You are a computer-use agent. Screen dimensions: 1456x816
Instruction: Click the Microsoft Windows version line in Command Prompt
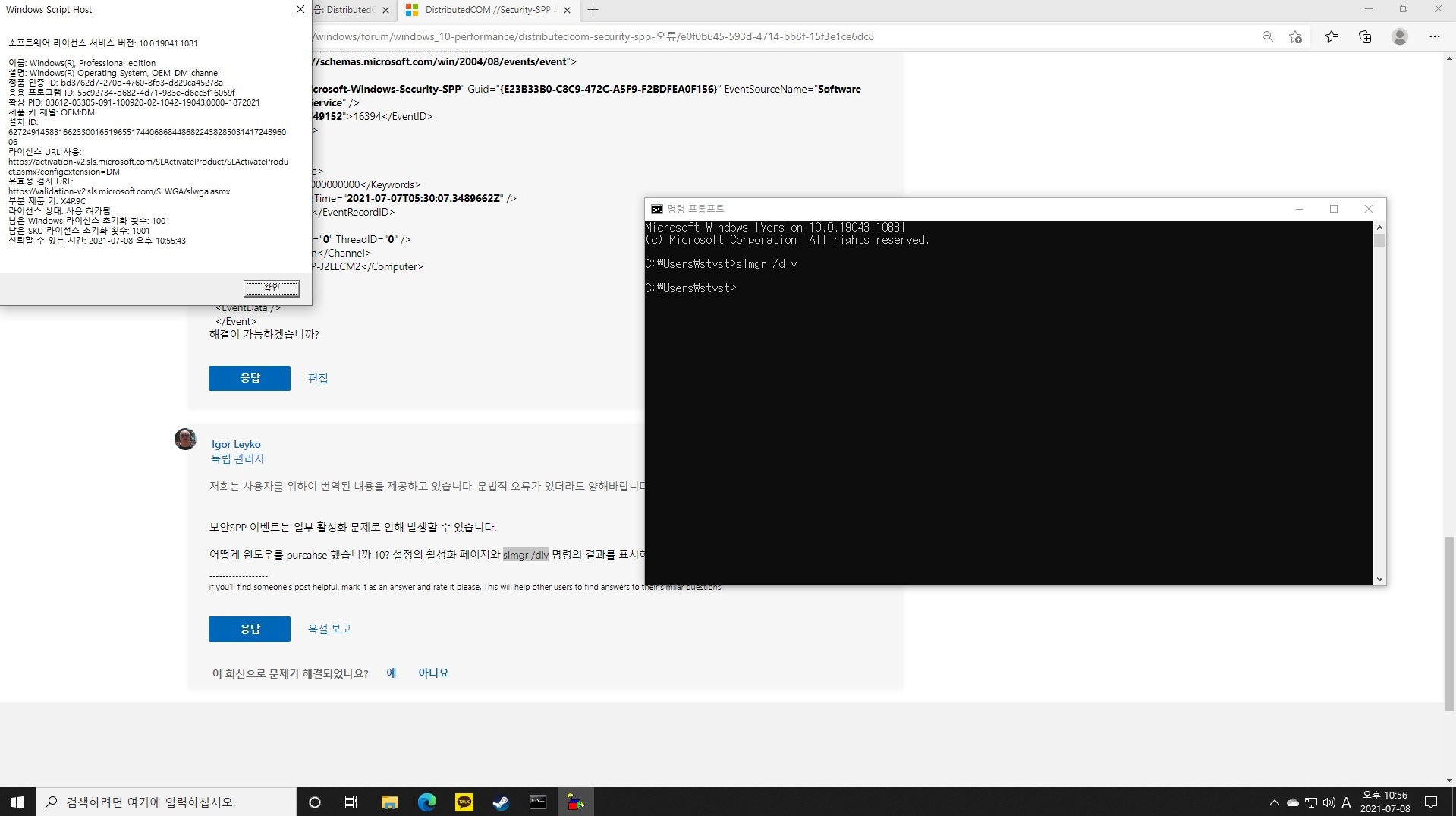(775, 228)
